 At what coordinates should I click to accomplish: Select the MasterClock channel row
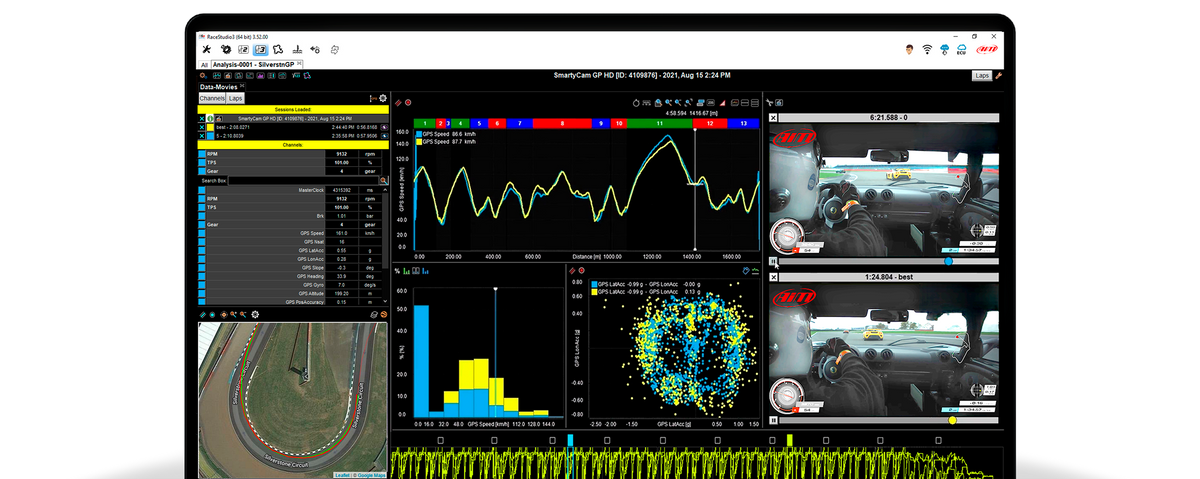[x=290, y=190]
